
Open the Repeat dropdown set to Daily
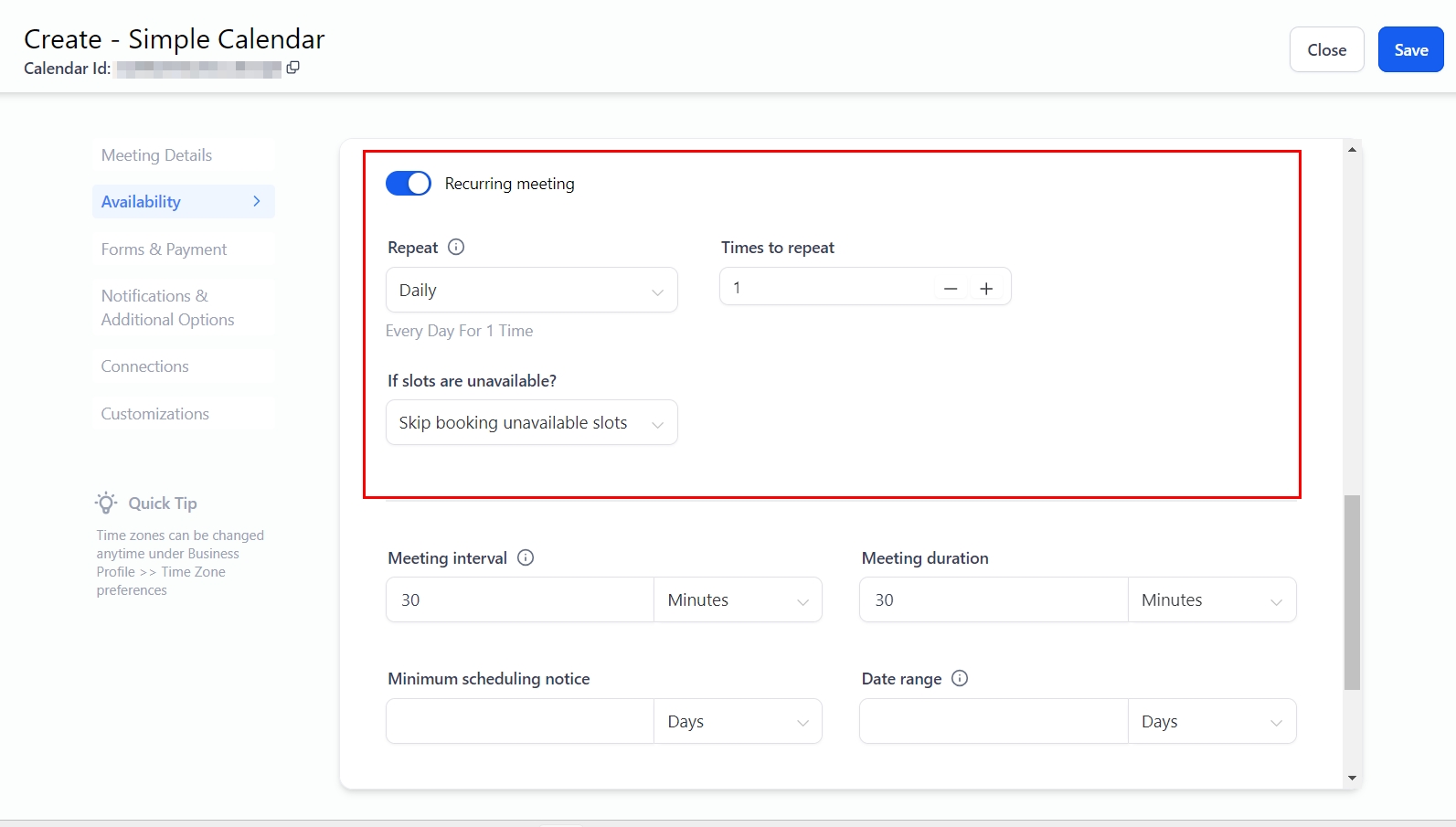531,290
